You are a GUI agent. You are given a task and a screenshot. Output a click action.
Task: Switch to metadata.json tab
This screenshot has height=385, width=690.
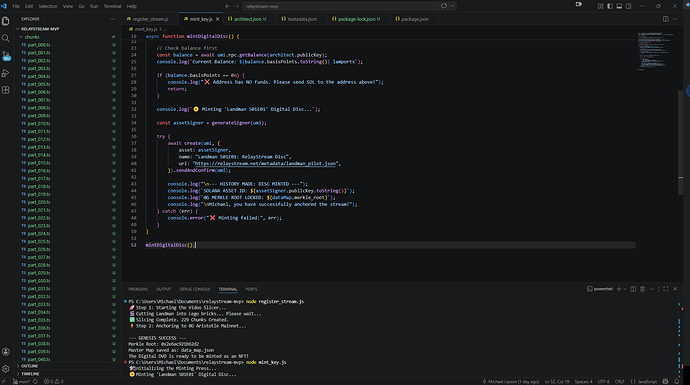click(x=302, y=19)
